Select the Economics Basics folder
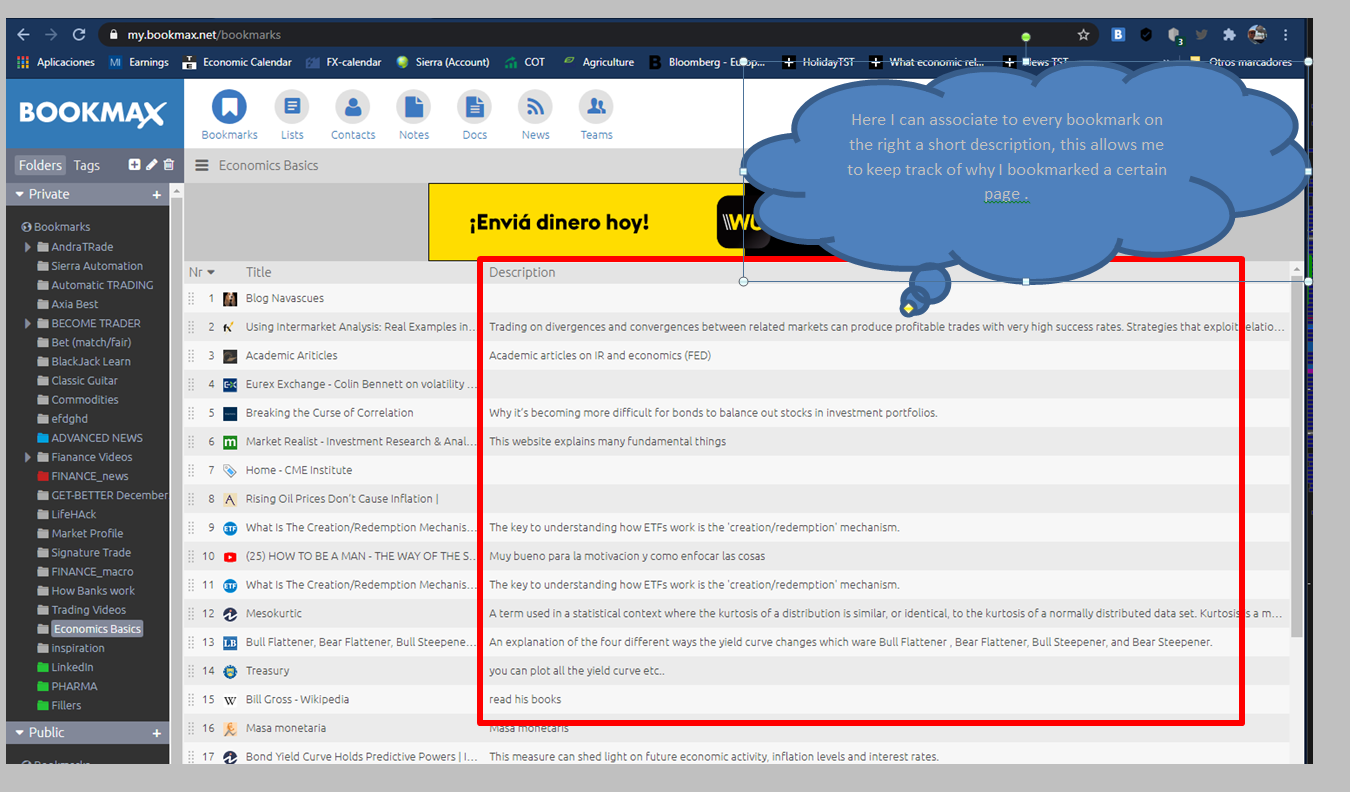1350x792 pixels. (x=97, y=629)
